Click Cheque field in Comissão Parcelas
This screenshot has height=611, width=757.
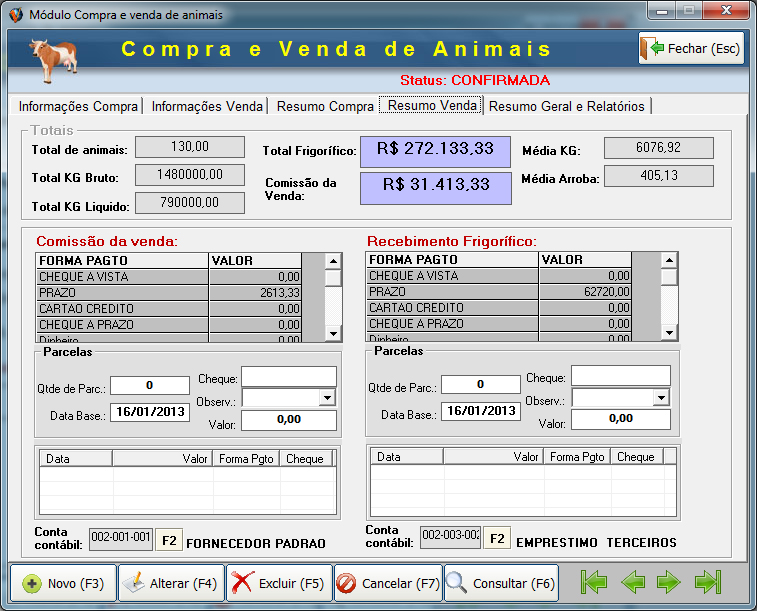pyautogui.click(x=289, y=376)
